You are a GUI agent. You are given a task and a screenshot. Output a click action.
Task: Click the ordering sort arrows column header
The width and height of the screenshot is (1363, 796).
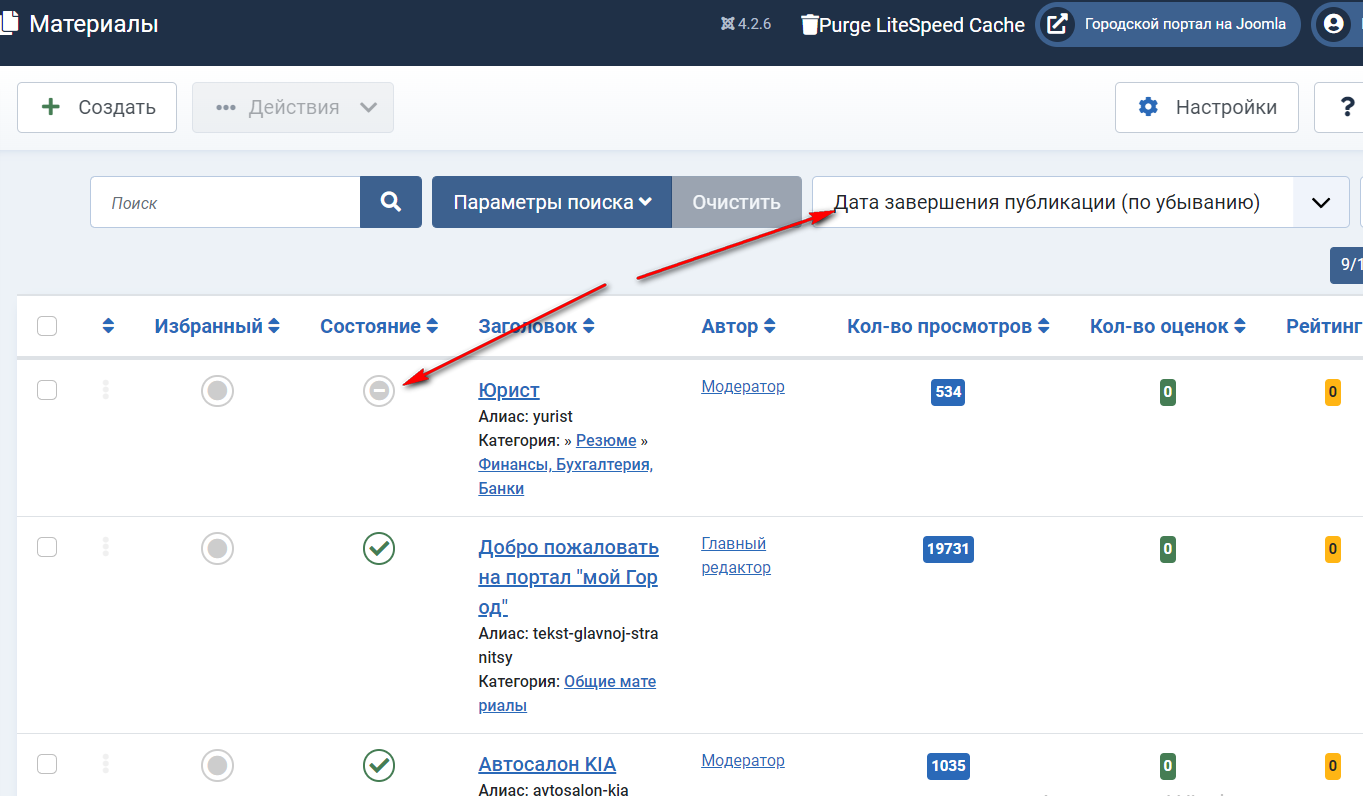click(108, 326)
